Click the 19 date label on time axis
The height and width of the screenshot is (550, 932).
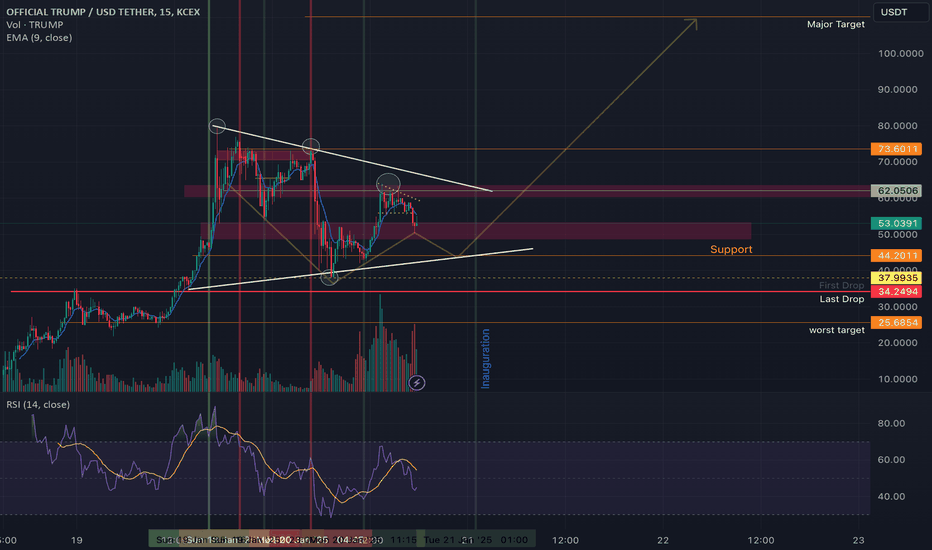(x=76, y=540)
